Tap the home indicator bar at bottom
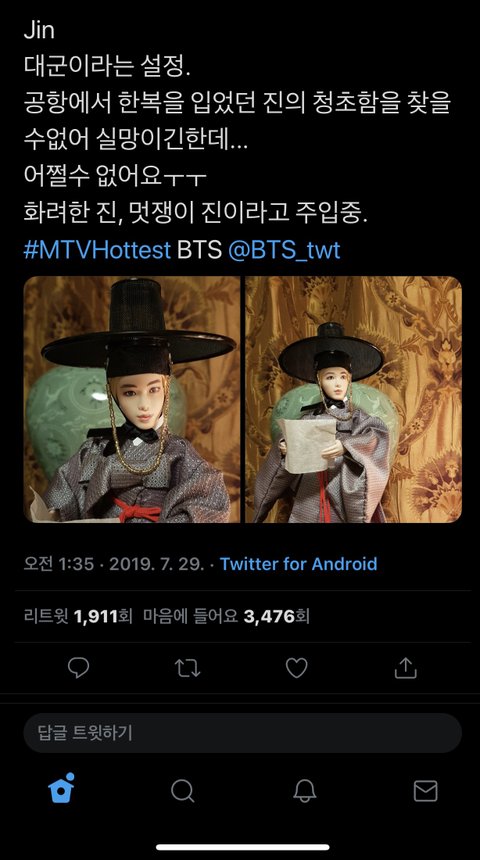 point(242,847)
